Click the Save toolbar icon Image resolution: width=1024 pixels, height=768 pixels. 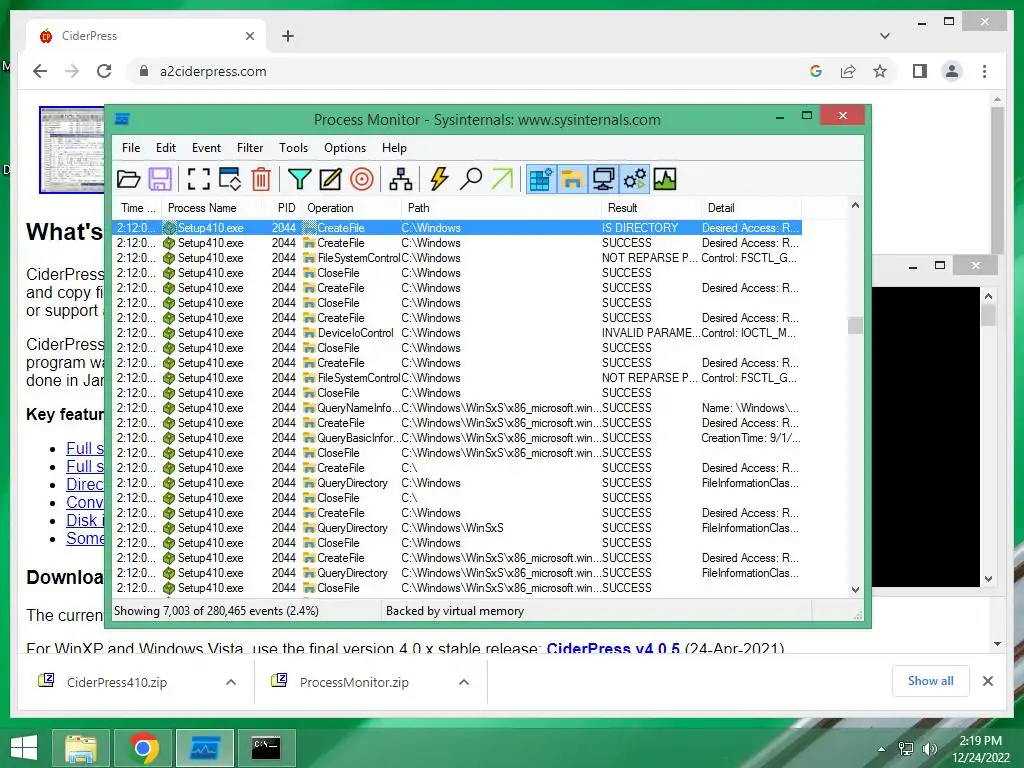(x=160, y=179)
